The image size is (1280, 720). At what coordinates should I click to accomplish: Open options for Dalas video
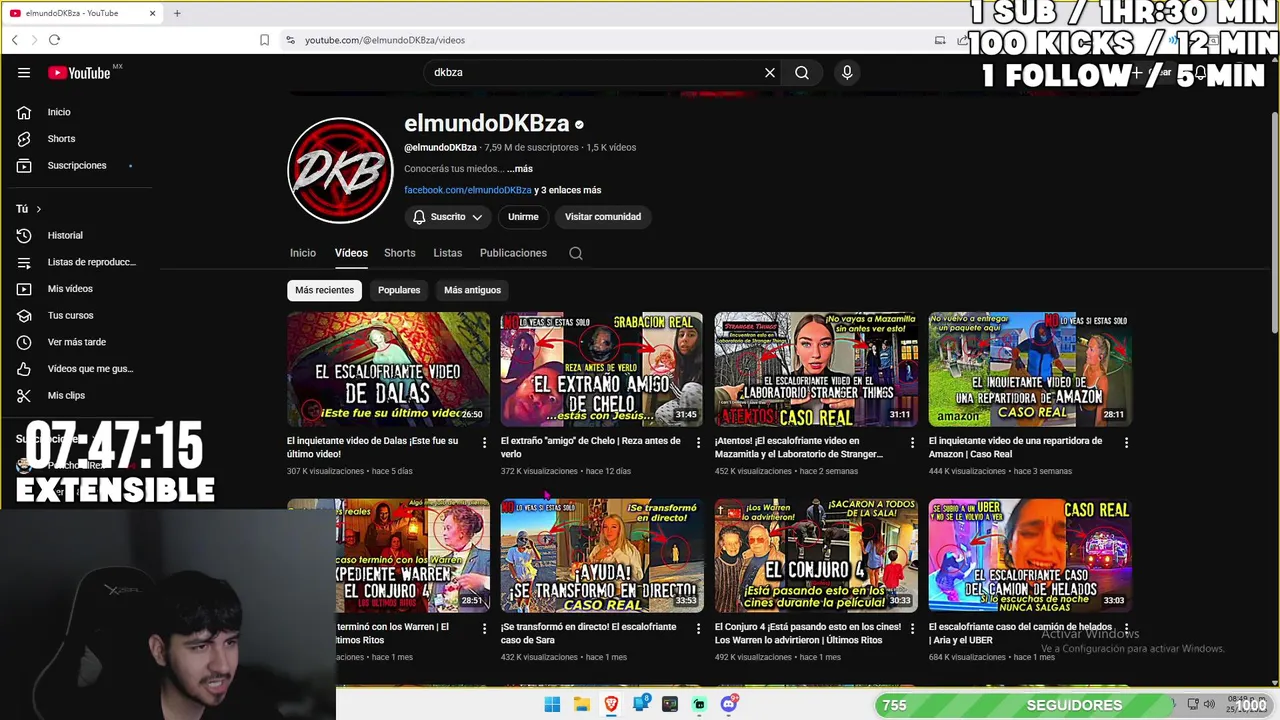485,442
